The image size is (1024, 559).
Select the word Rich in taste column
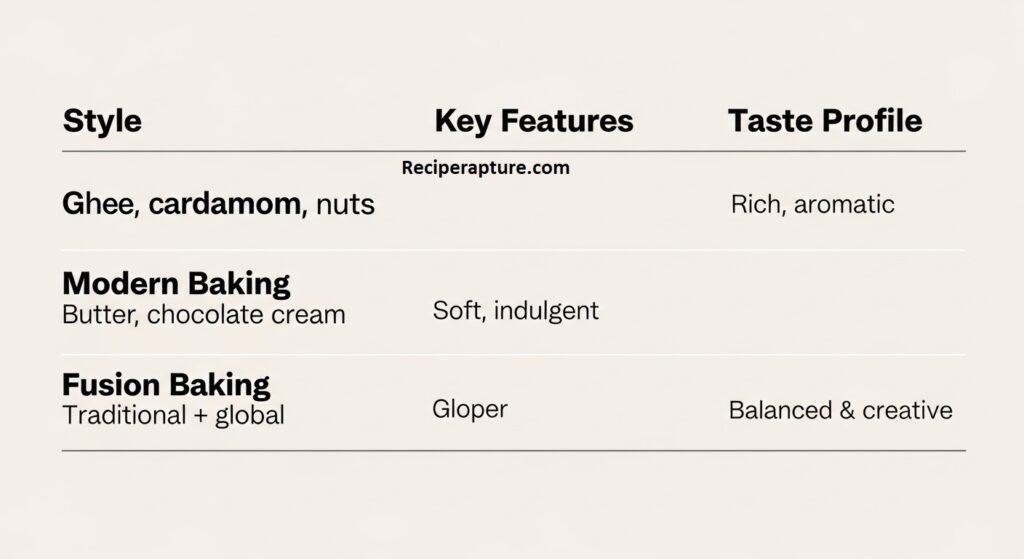pos(753,205)
